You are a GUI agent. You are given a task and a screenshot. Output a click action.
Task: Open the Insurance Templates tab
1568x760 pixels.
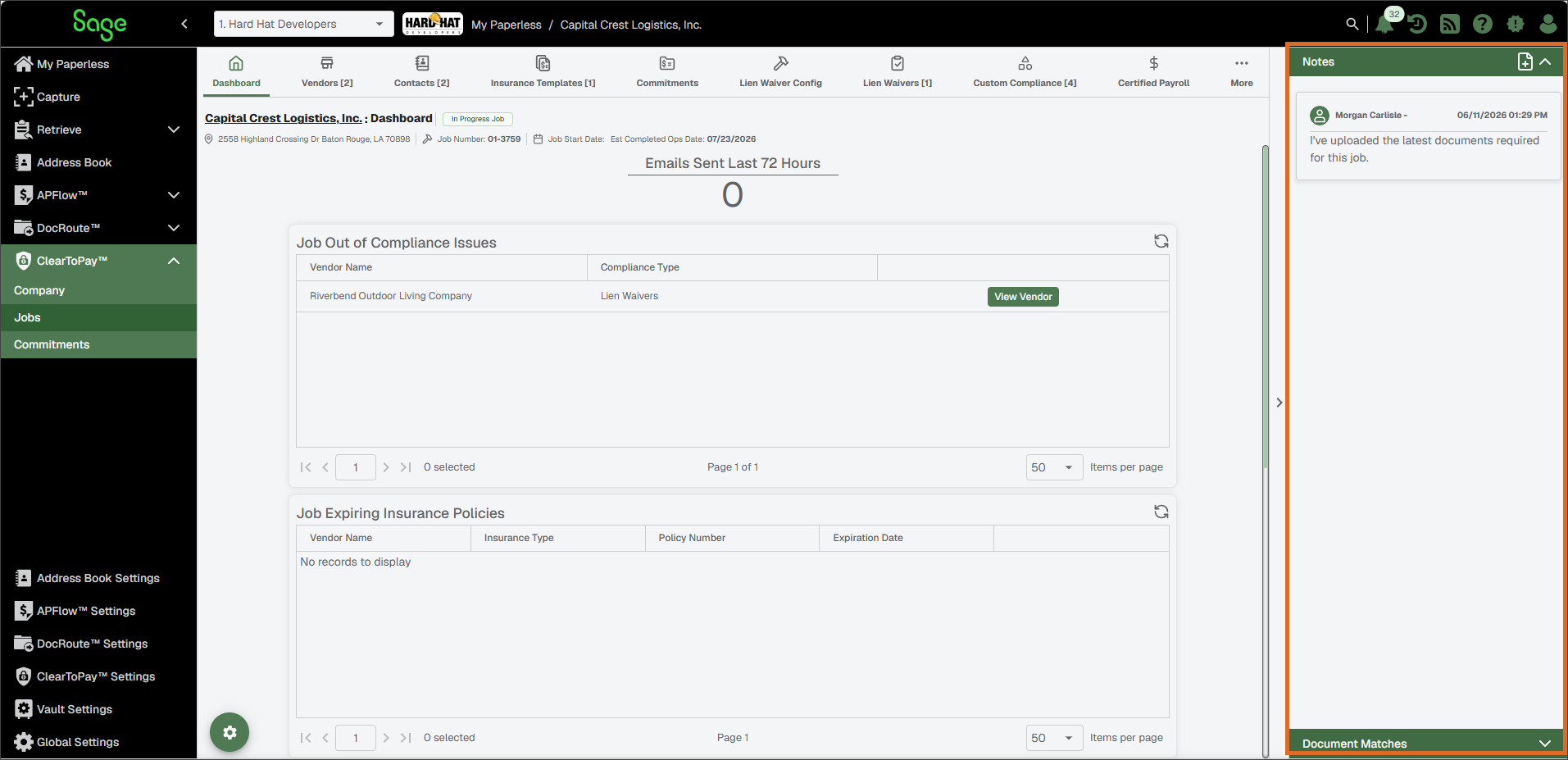(543, 72)
